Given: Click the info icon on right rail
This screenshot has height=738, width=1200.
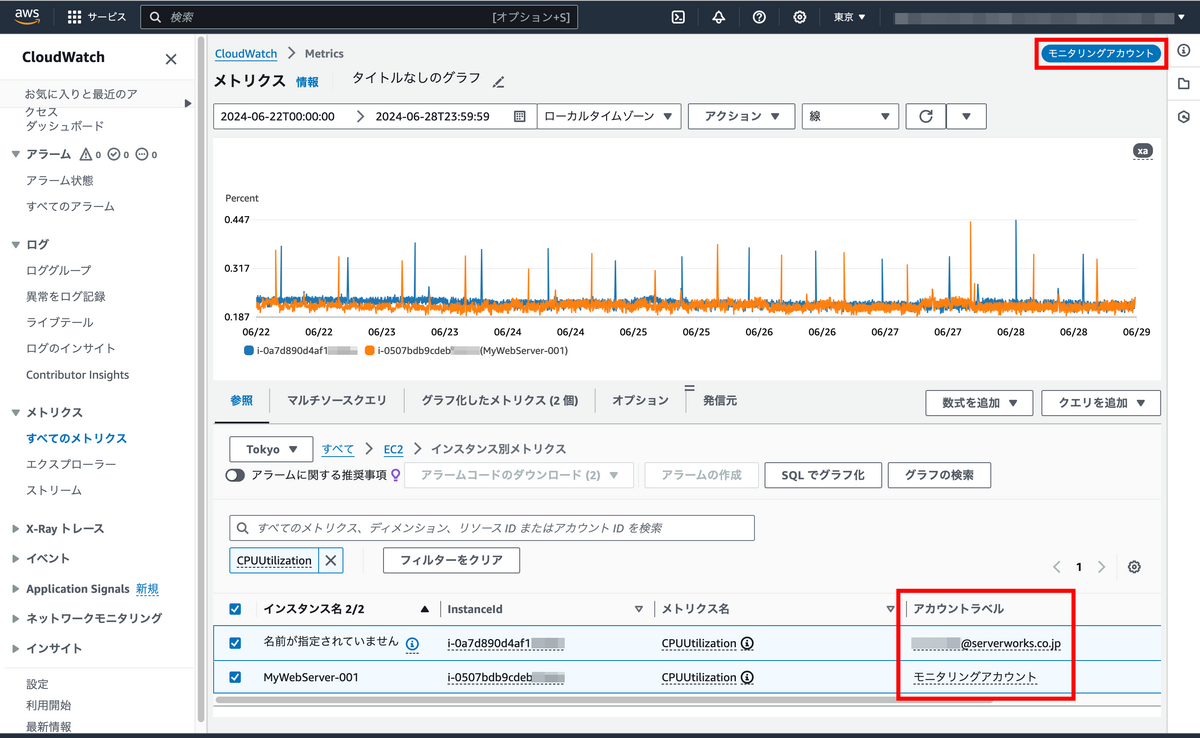Looking at the screenshot, I should [1184, 50].
